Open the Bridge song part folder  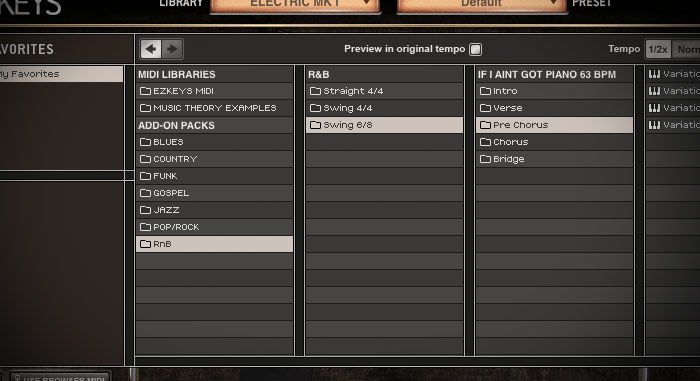[x=554, y=159]
